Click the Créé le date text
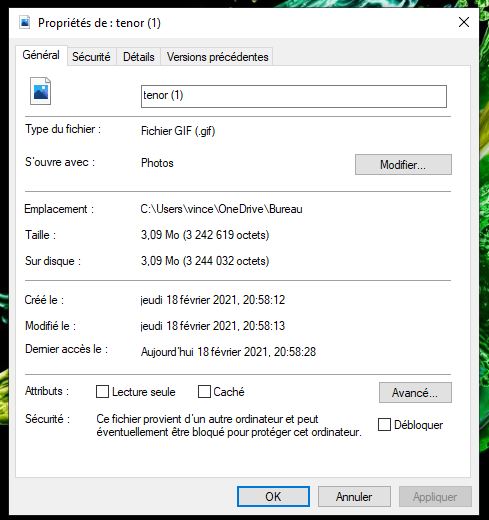This screenshot has width=489, height=520. [x=213, y=300]
